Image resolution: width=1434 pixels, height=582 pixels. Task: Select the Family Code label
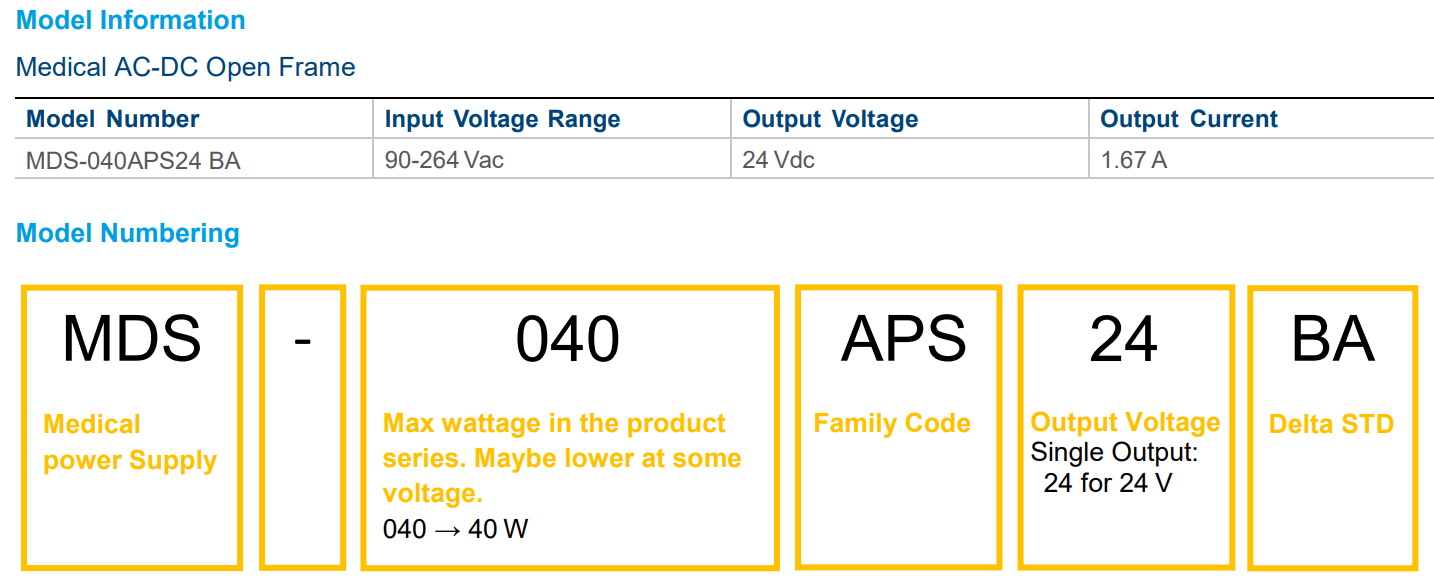[x=892, y=423]
